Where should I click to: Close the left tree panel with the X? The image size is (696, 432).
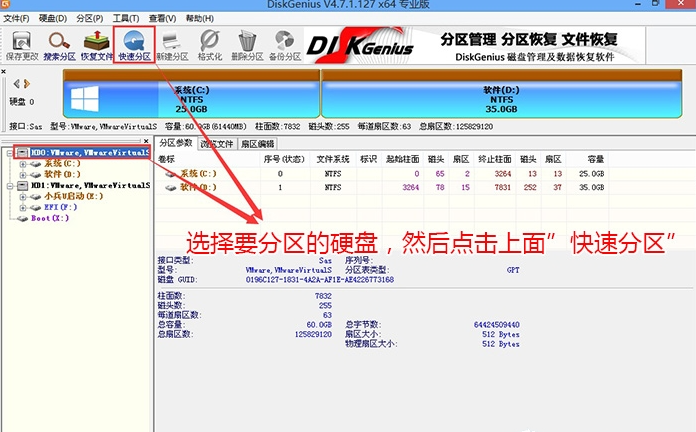(146, 141)
